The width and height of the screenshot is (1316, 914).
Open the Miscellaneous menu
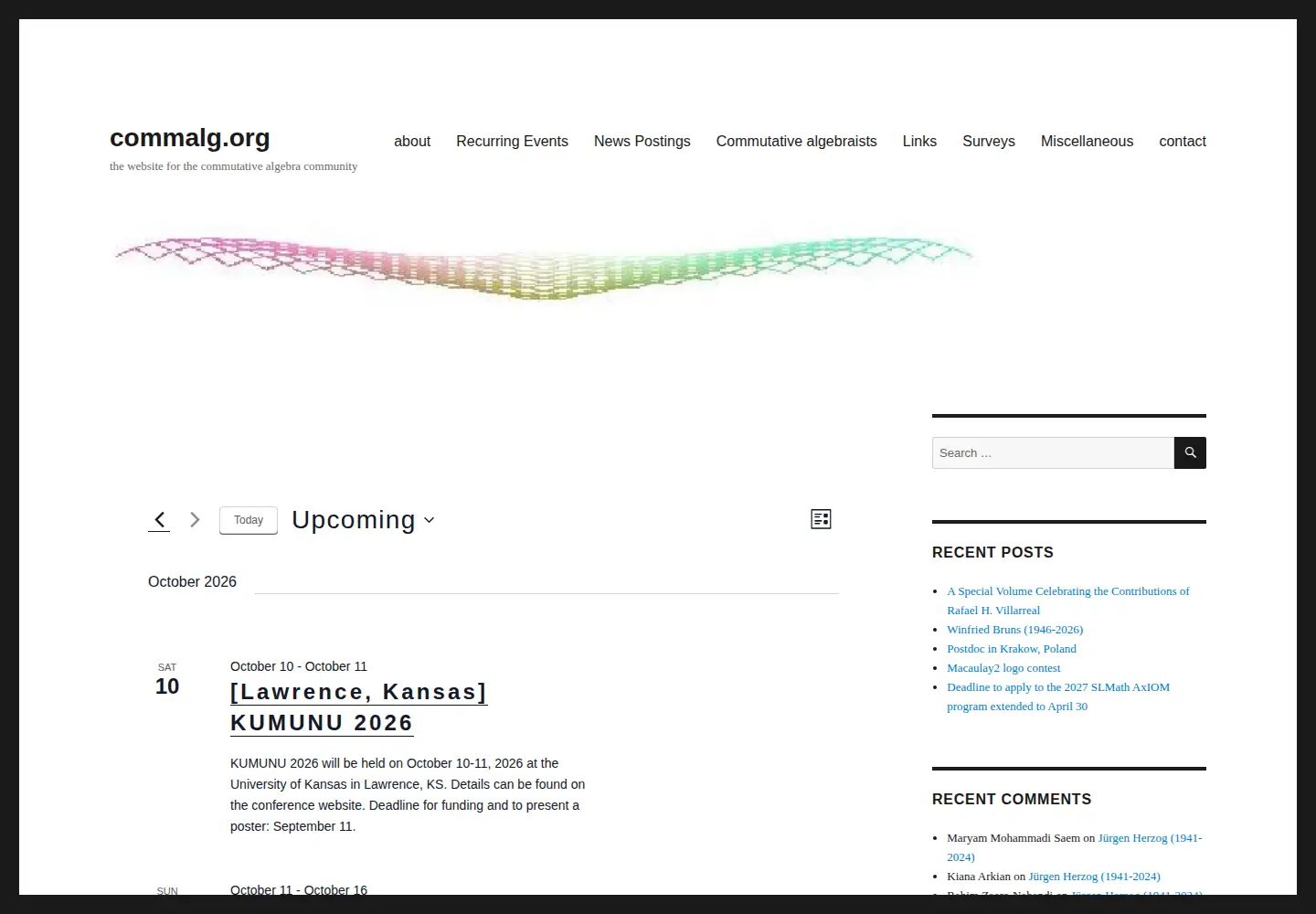1087,141
